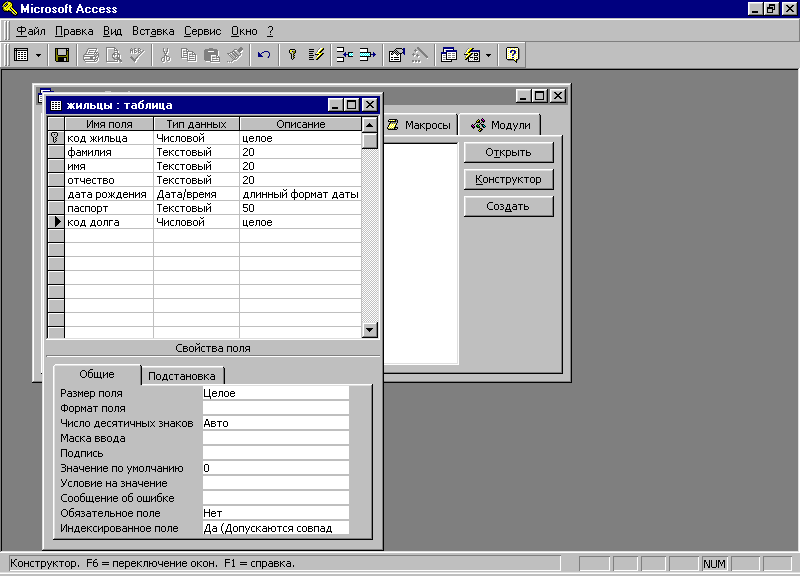Click the Открыть button
800x576 pixels.
click(508, 152)
